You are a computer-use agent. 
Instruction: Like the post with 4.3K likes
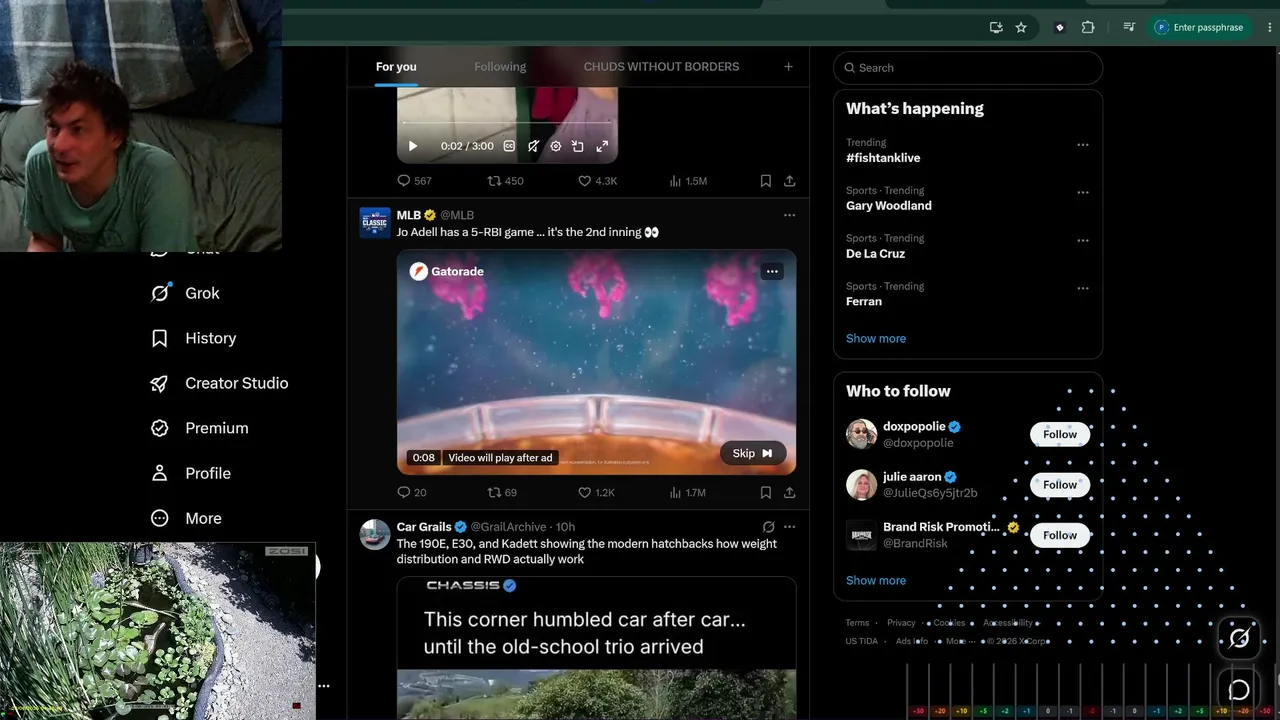(597, 181)
